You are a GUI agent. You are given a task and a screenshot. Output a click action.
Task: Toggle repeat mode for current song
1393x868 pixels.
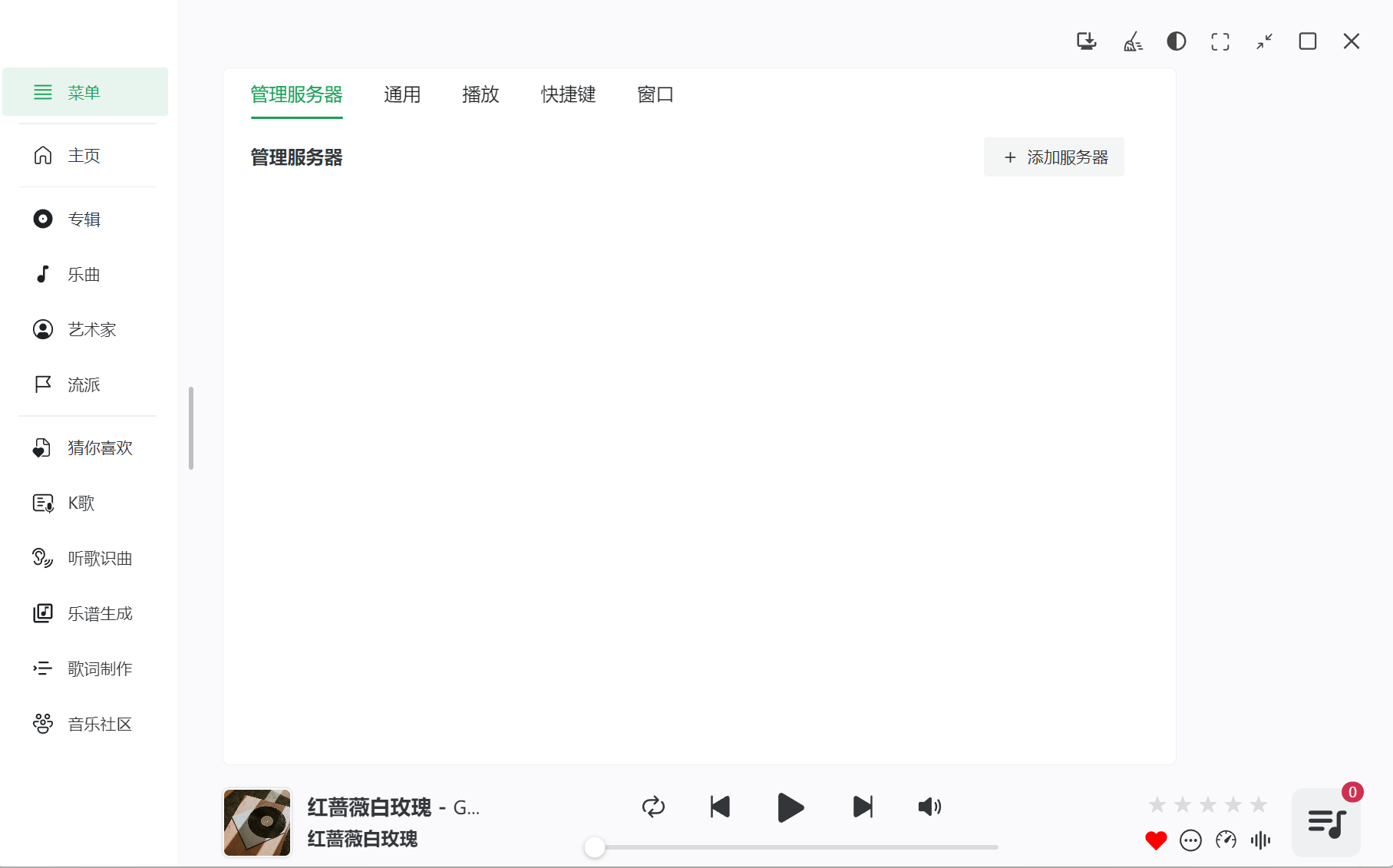point(653,807)
